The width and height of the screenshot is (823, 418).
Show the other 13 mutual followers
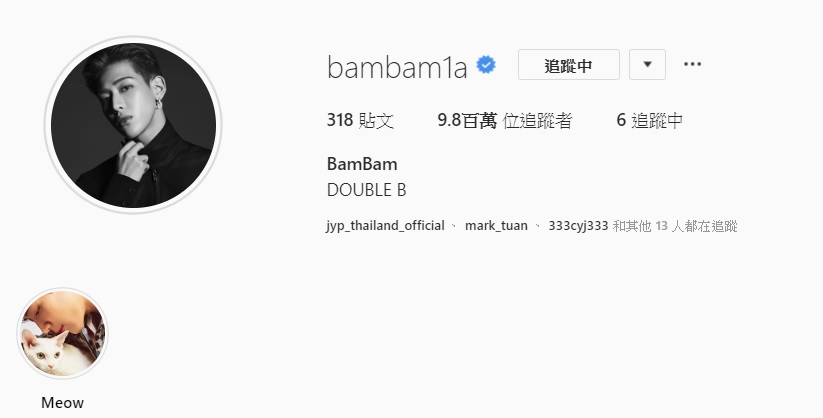tap(675, 226)
